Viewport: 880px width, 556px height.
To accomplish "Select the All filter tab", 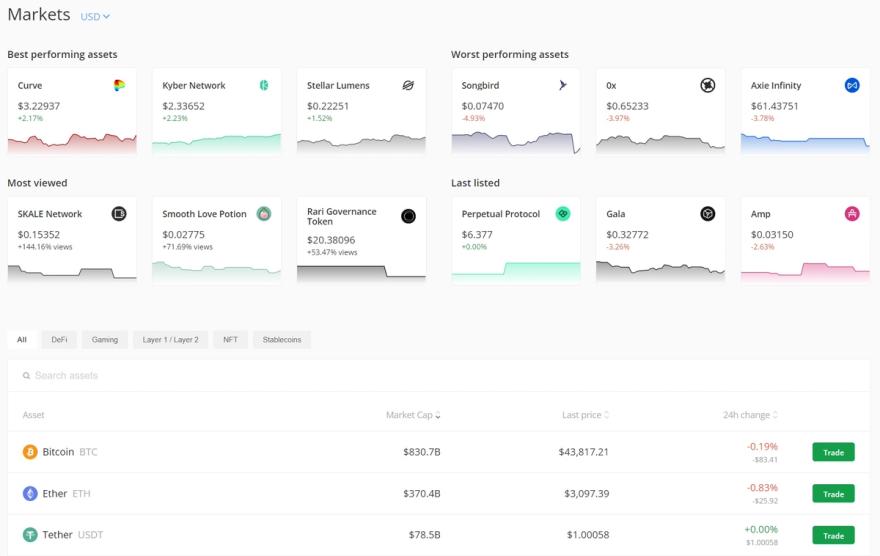I will [x=22, y=339].
